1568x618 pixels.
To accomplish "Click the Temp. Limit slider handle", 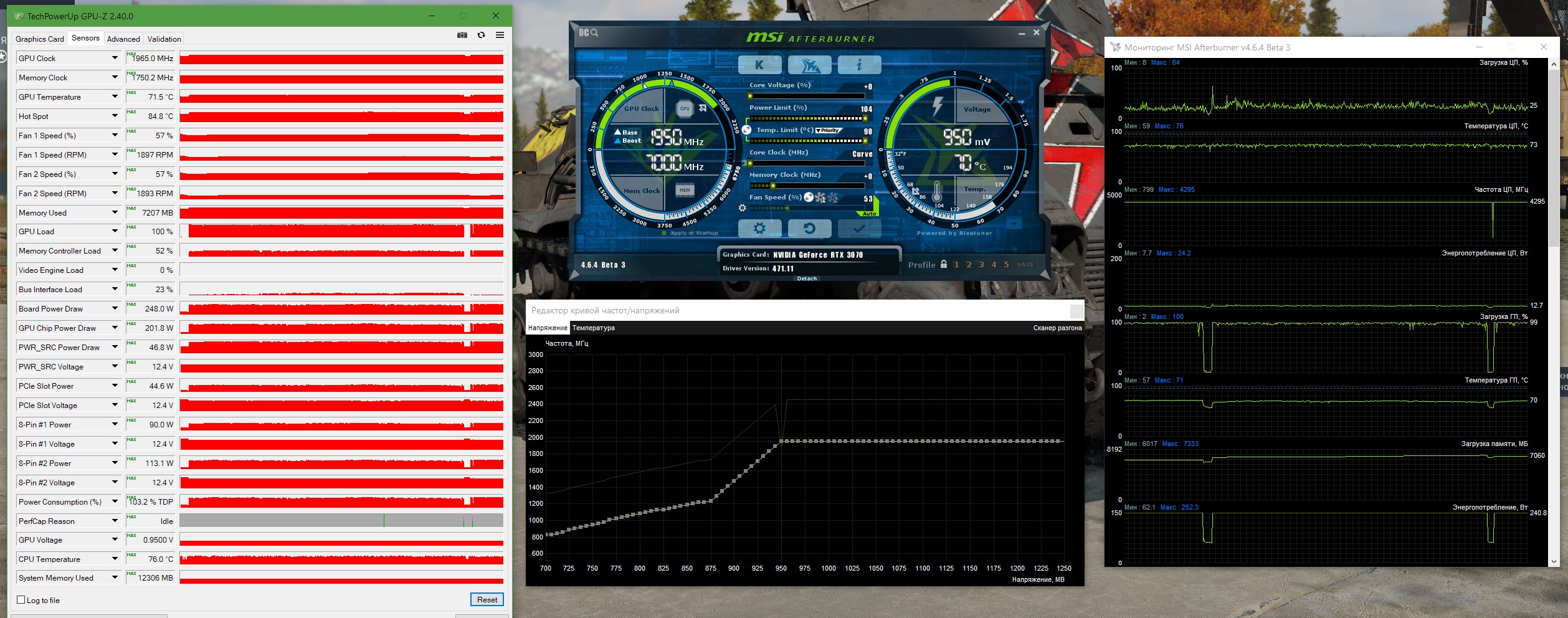I will pos(865,141).
